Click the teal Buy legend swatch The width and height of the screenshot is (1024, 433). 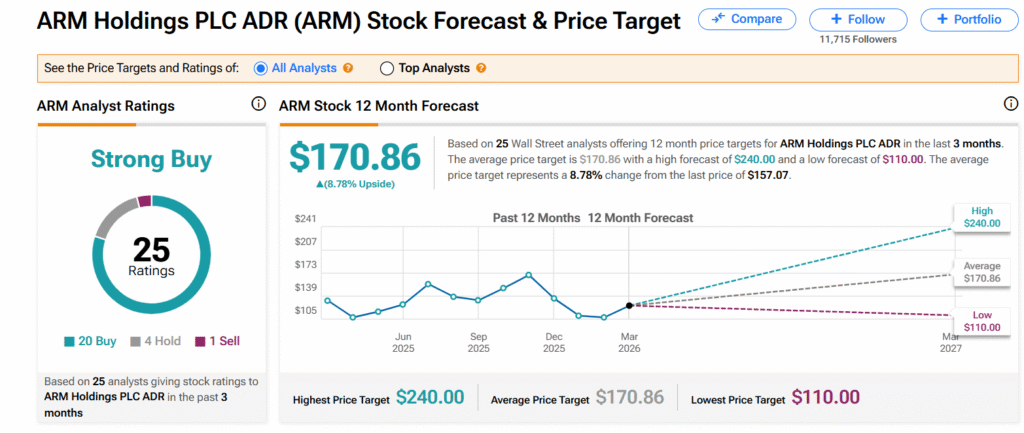[68, 341]
